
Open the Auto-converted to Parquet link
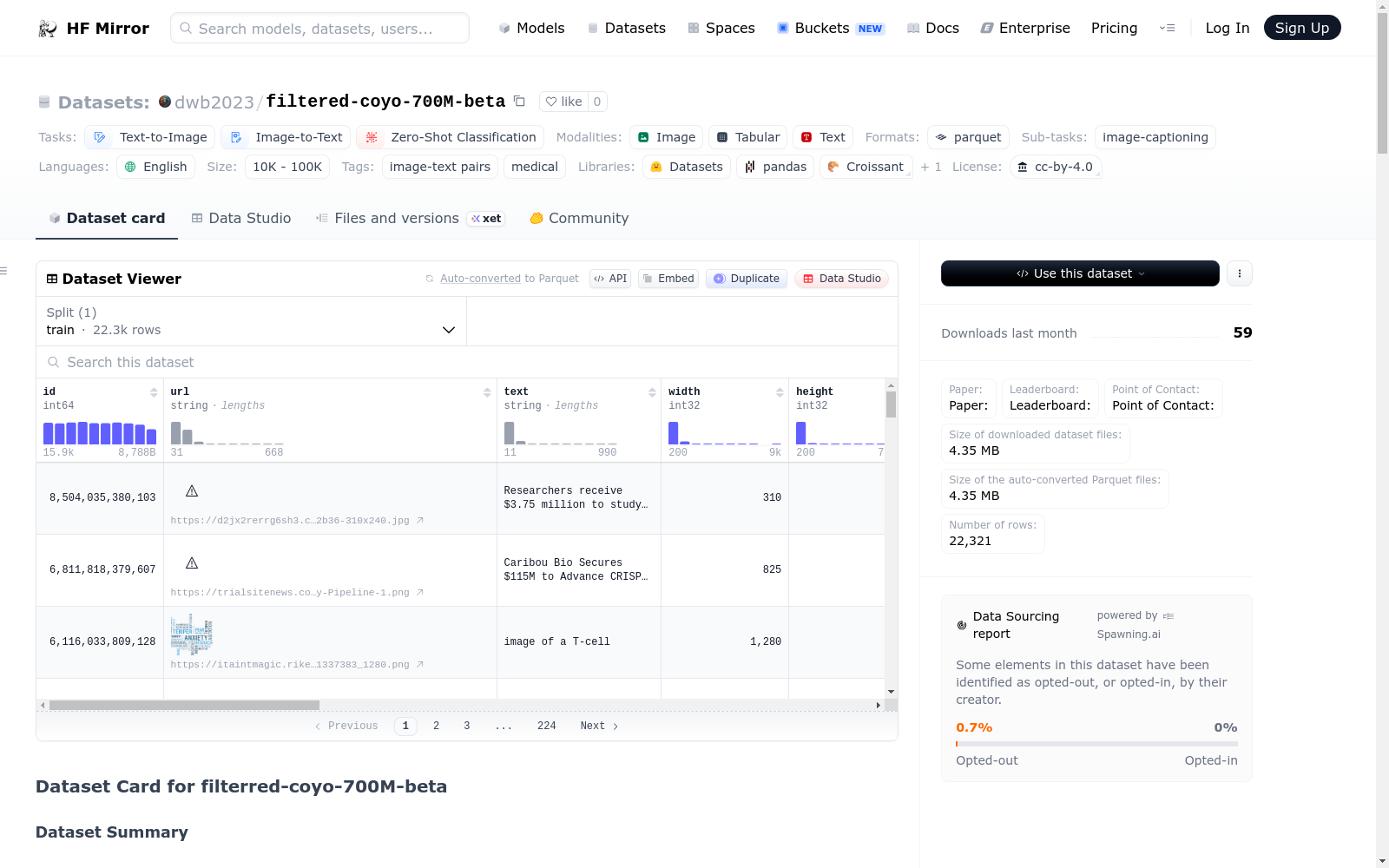pyautogui.click(x=509, y=279)
